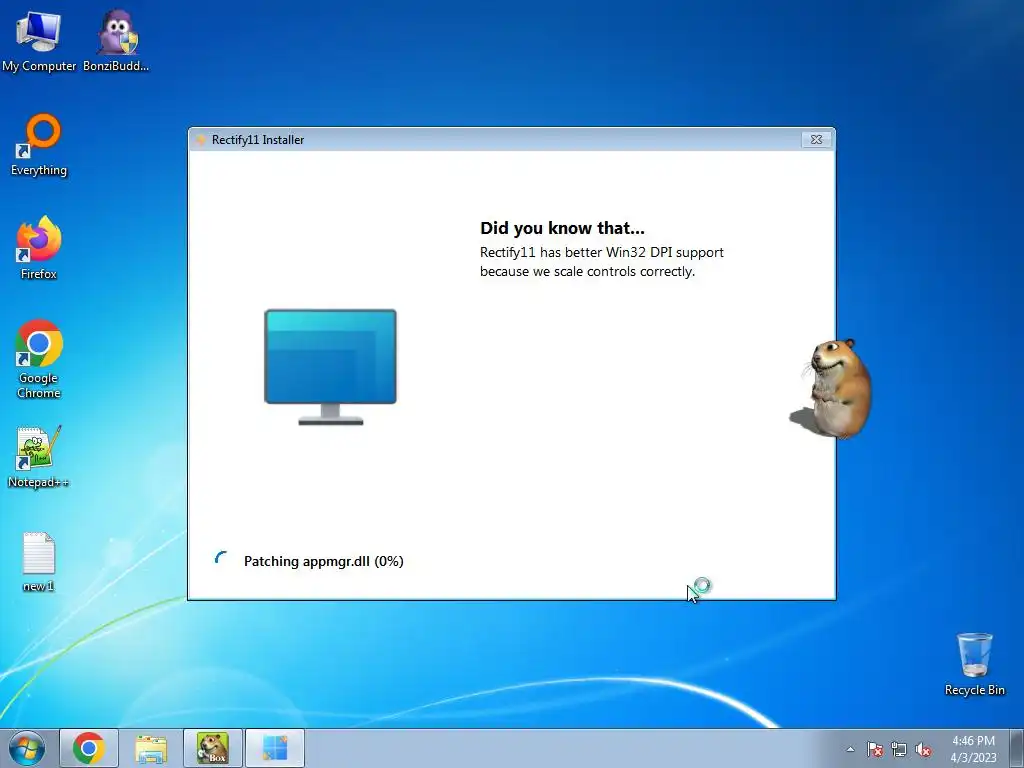This screenshot has width=1024, height=768.
Task: Open the network status tray icon
Action: coord(899,749)
